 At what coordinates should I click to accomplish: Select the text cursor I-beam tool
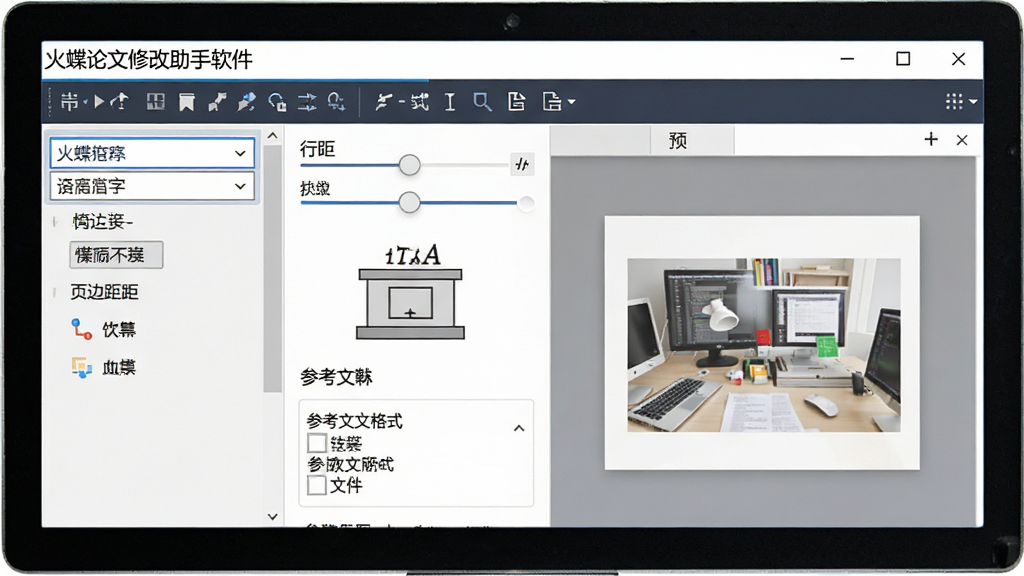[x=450, y=102]
